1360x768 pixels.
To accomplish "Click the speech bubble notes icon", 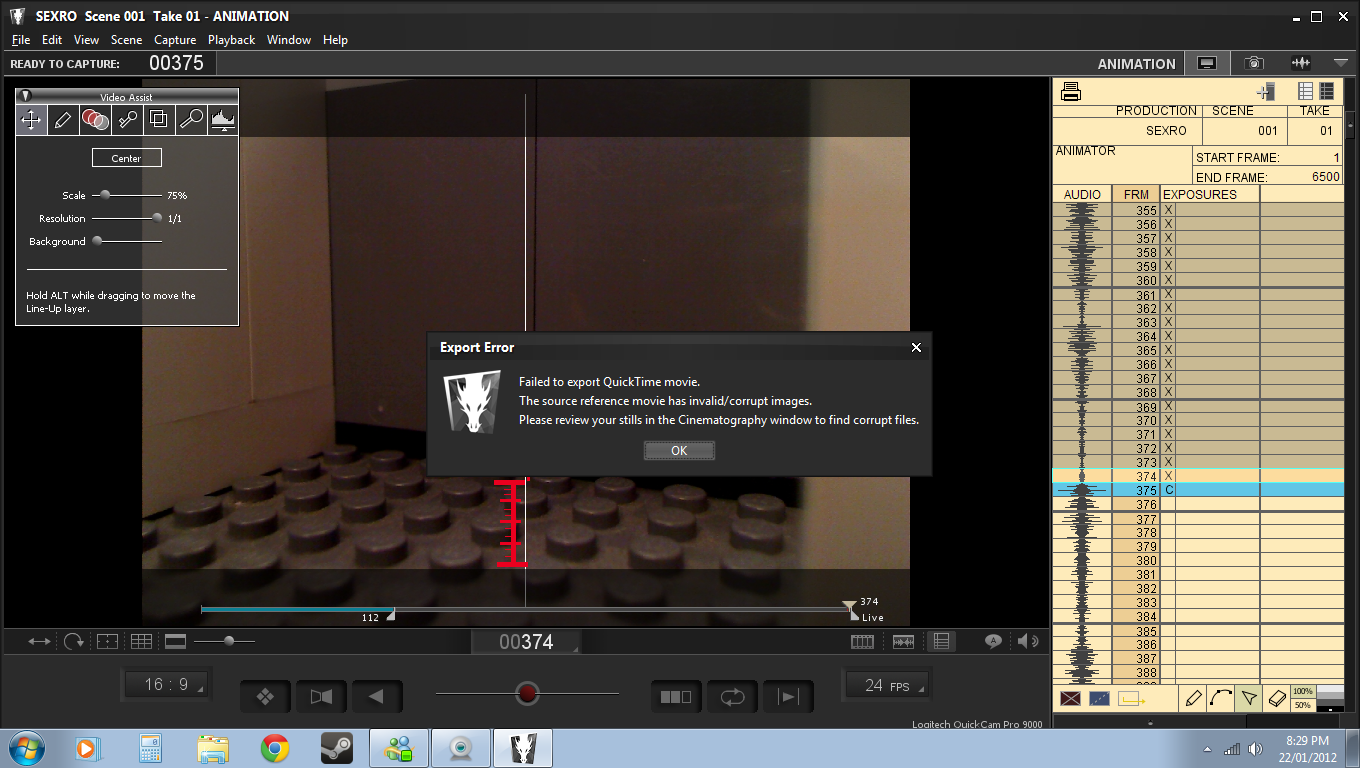I will (x=993, y=641).
